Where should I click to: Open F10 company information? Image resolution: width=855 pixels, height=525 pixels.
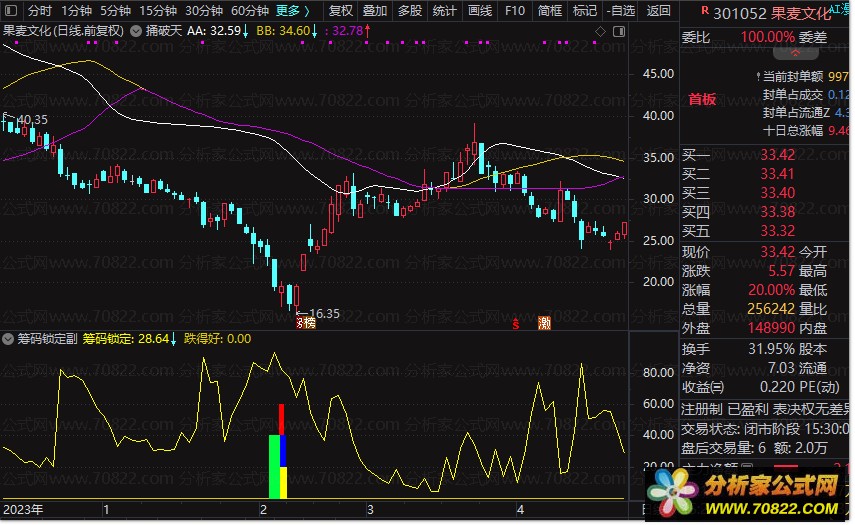point(515,10)
